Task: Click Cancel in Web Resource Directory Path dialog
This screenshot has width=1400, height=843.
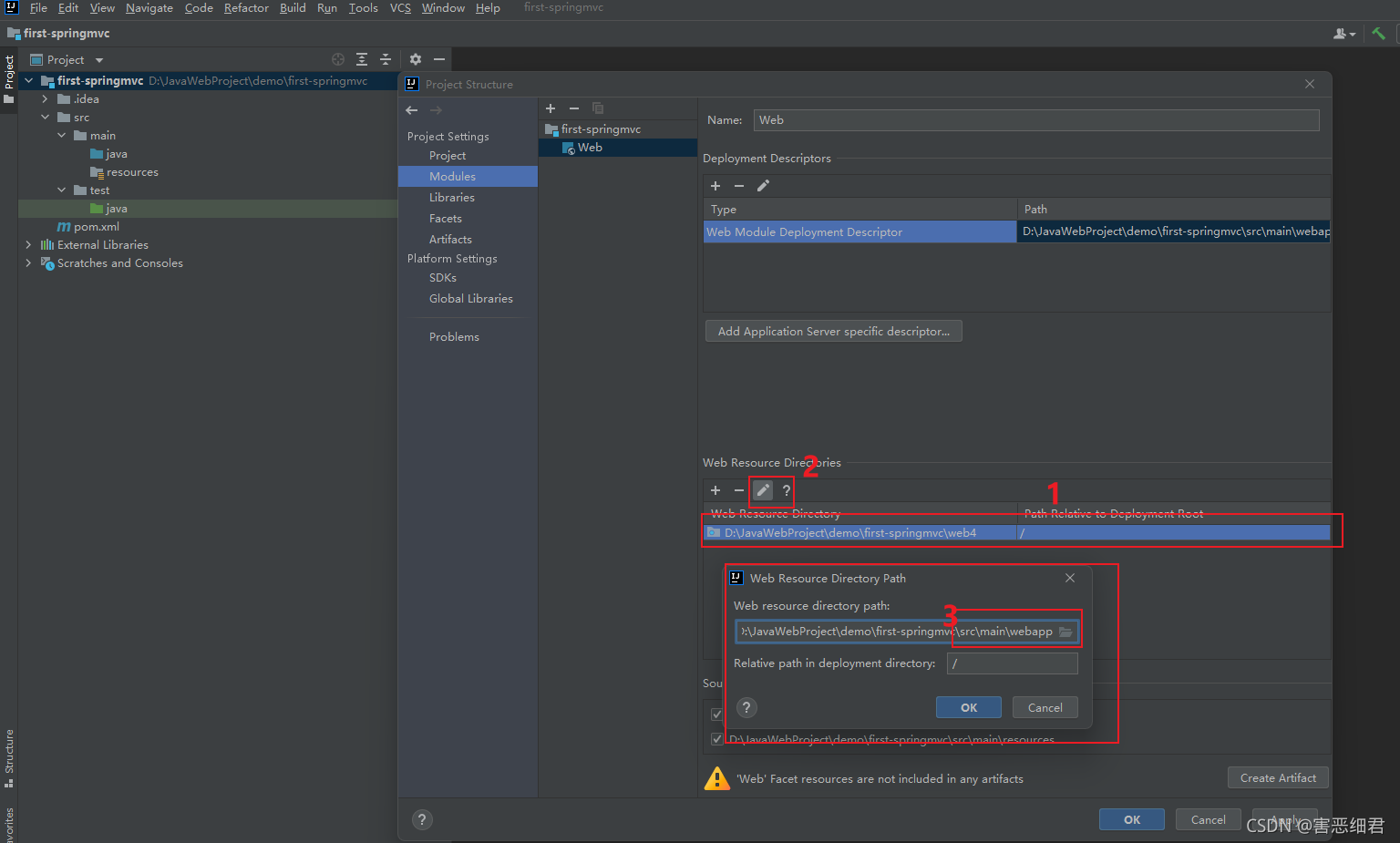Action: click(1045, 708)
